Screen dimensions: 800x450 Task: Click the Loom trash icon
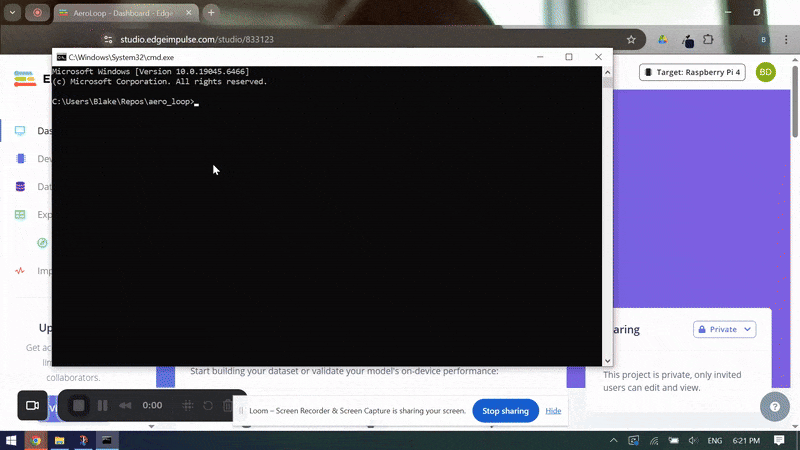point(228,406)
